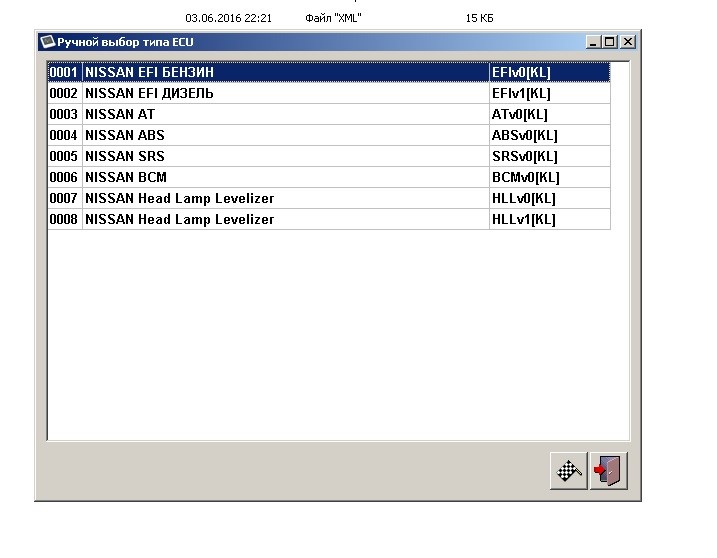The height and width of the screenshot is (558, 717).
Task: Select row NISSAN EFI БЕНЗИН
Action: point(329,72)
